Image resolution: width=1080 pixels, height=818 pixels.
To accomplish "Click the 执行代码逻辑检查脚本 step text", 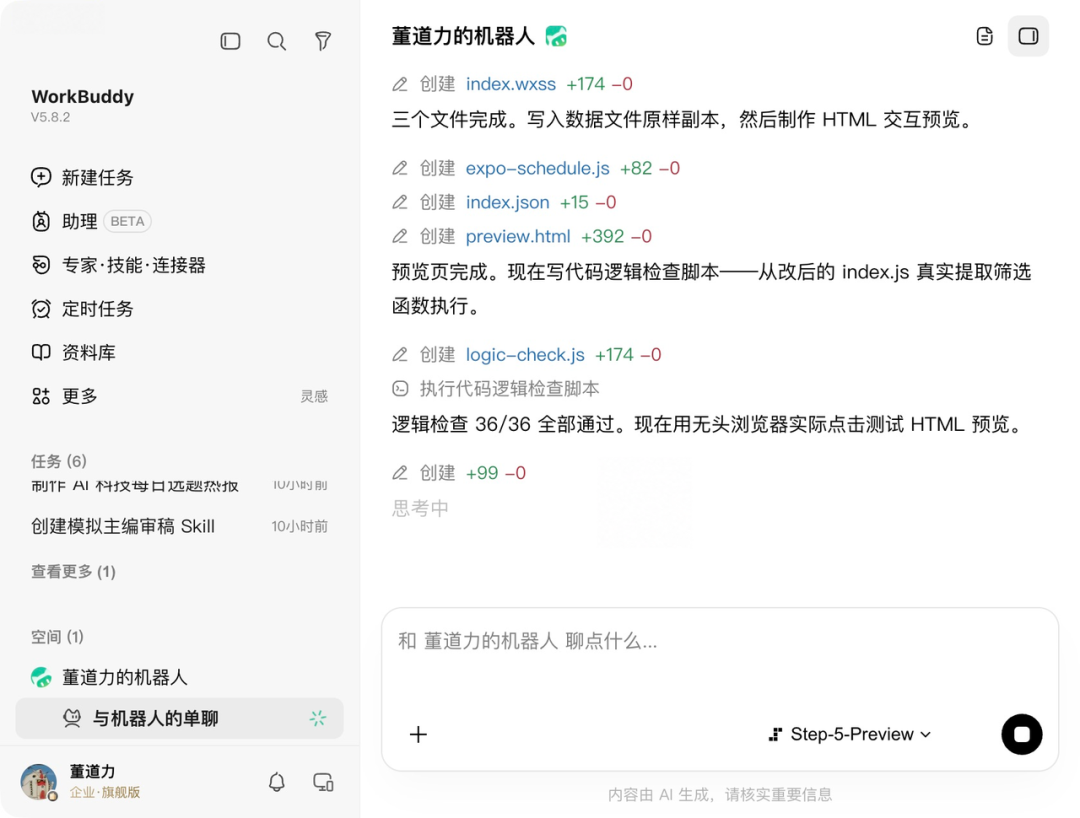I will click(x=509, y=388).
